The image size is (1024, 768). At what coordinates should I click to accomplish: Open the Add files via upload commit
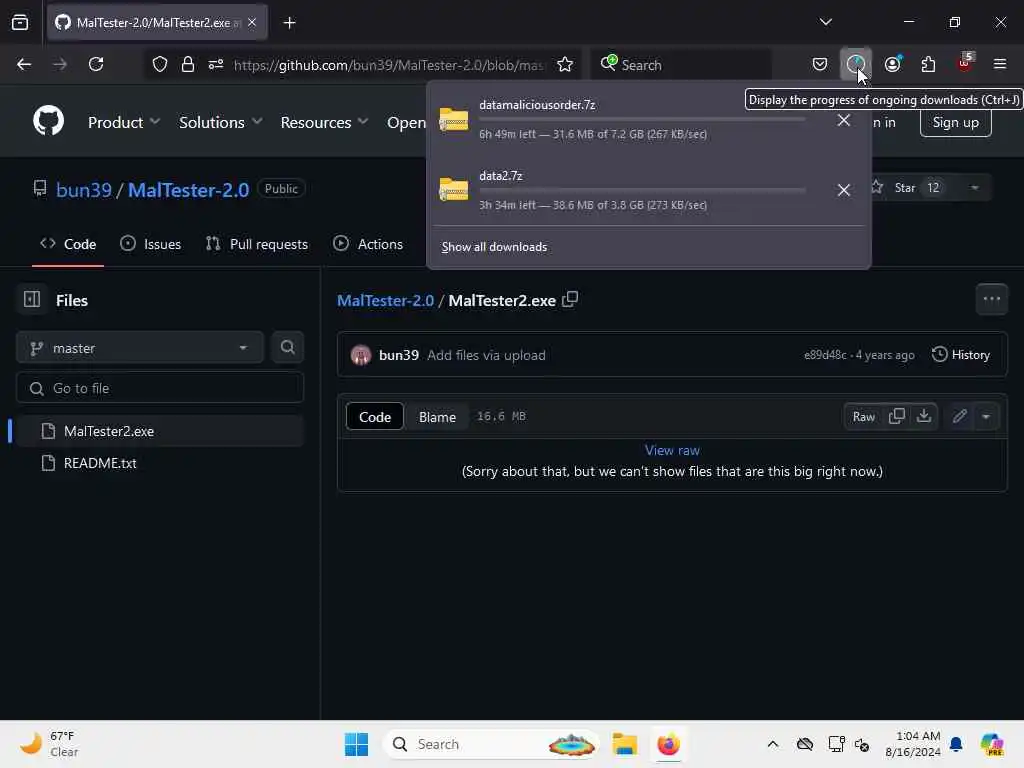(x=486, y=355)
